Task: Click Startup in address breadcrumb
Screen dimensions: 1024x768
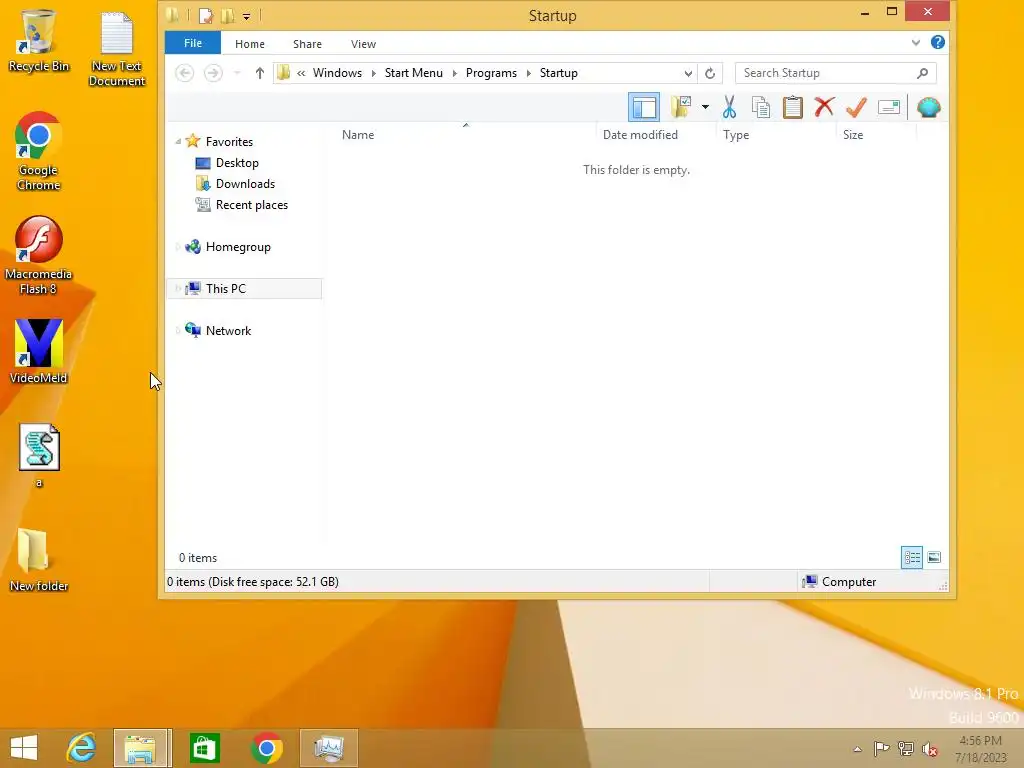Action: (x=558, y=73)
